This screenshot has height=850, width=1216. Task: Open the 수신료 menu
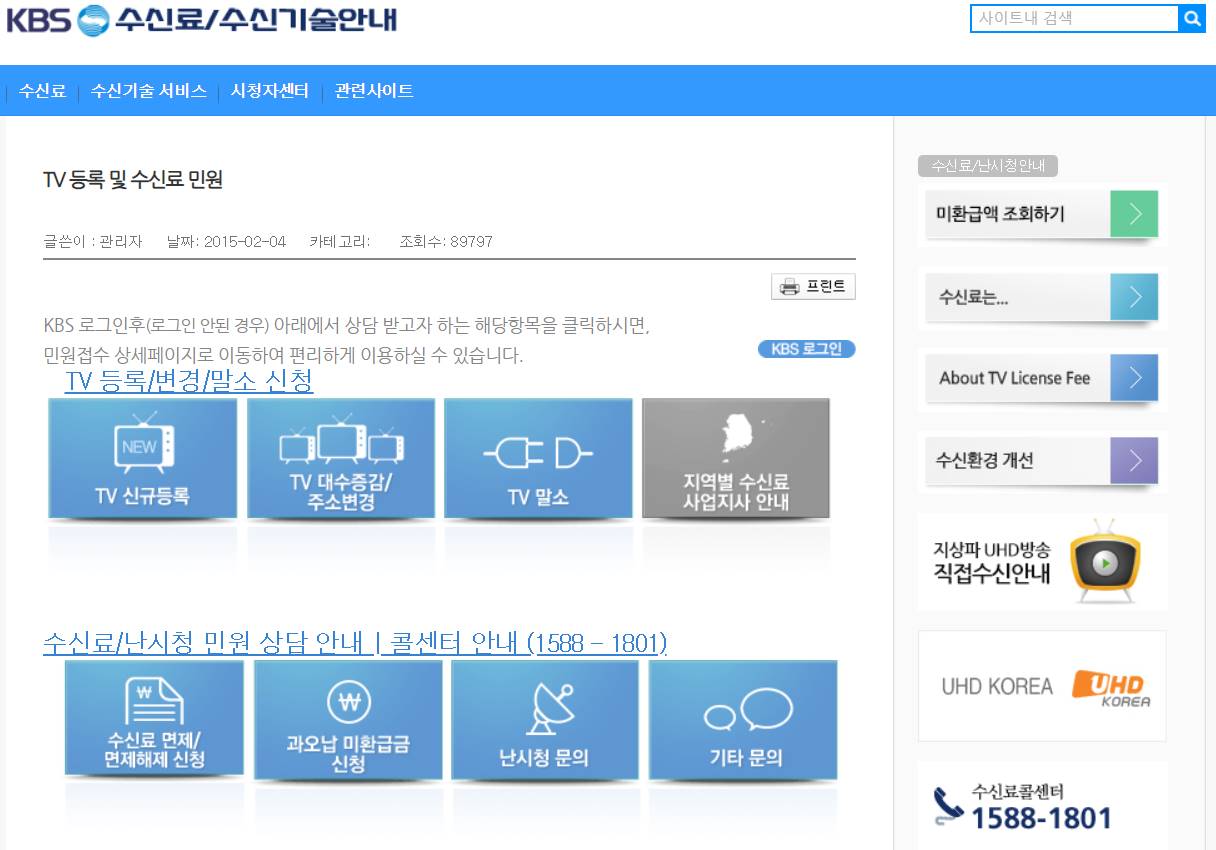[42, 91]
